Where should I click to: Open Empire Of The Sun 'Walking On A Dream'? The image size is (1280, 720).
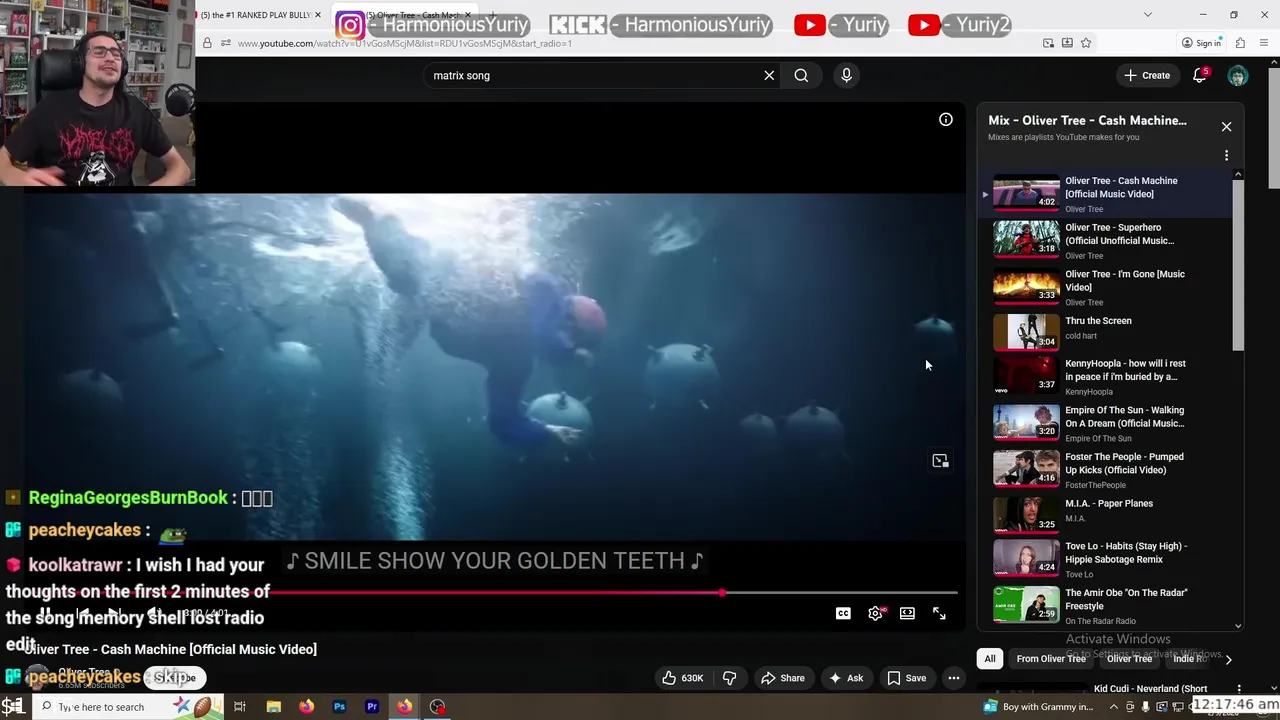point(1108,423)
